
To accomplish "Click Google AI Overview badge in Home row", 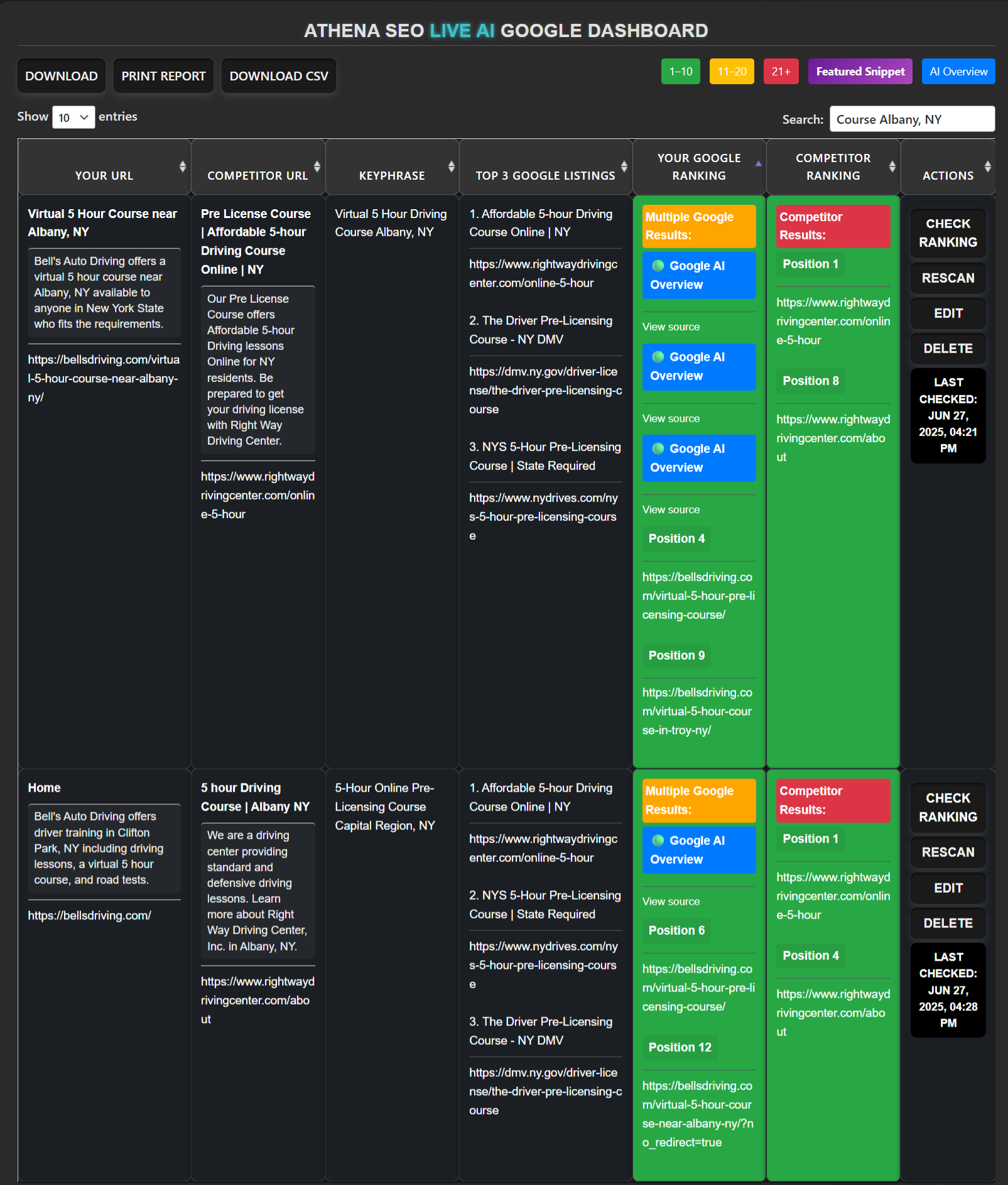I will pyautogui.click(x=699, y=850).
